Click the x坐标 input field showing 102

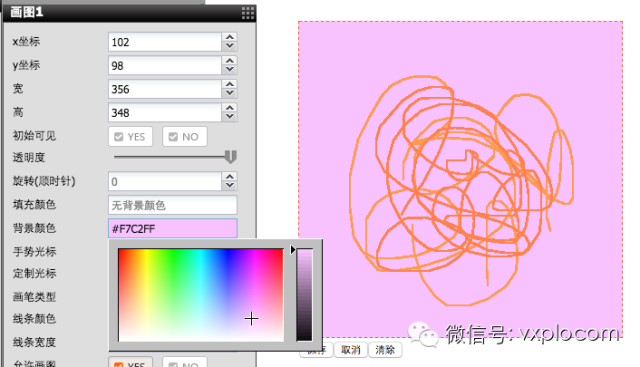click(165, 42)
